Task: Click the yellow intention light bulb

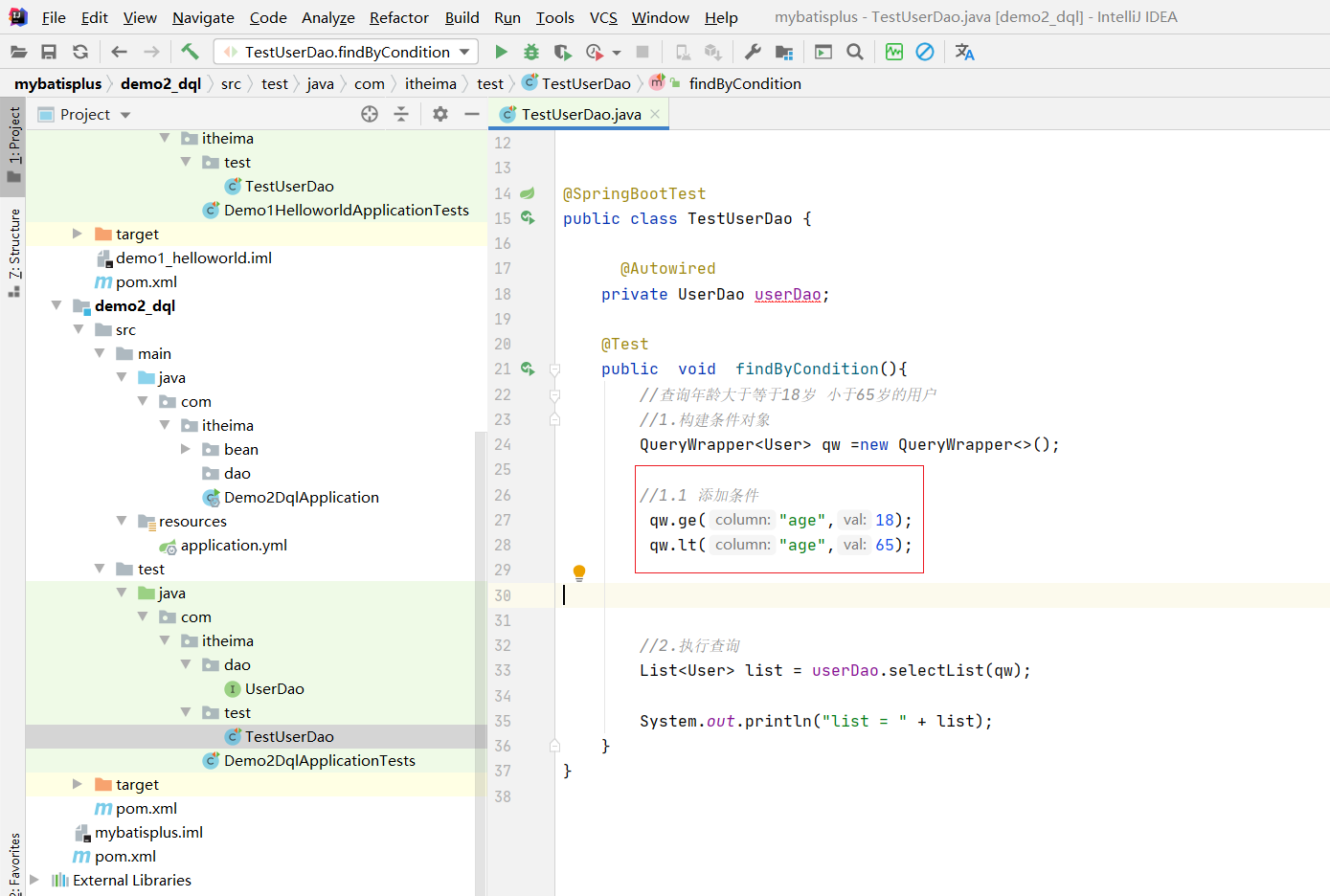Action: pyautogui.click(x=579, y=572)
